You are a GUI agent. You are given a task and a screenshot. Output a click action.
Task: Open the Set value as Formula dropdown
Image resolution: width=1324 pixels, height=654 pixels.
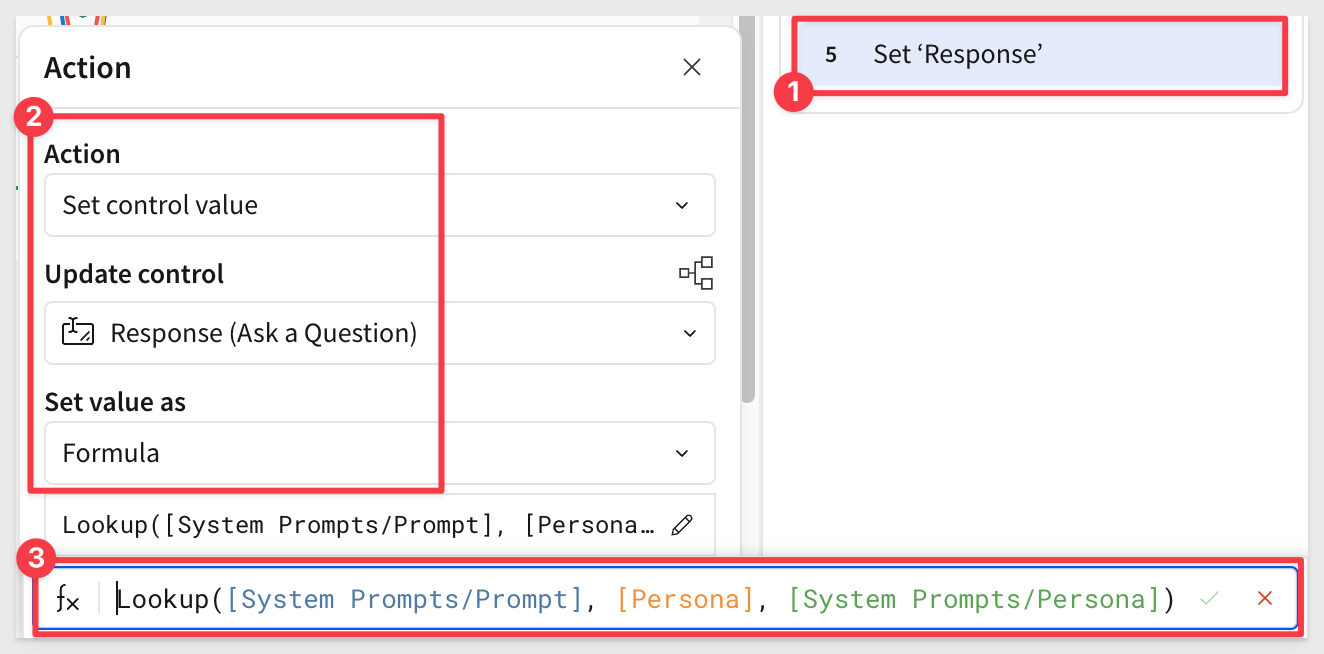380,453
